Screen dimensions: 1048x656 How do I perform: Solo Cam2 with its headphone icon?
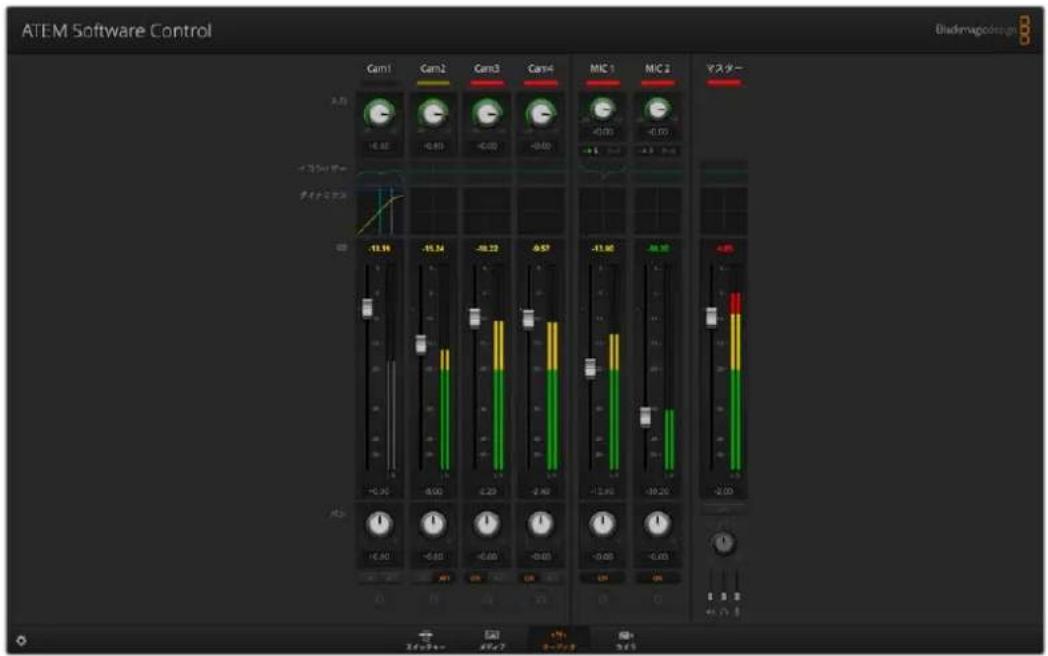[433, 599]
